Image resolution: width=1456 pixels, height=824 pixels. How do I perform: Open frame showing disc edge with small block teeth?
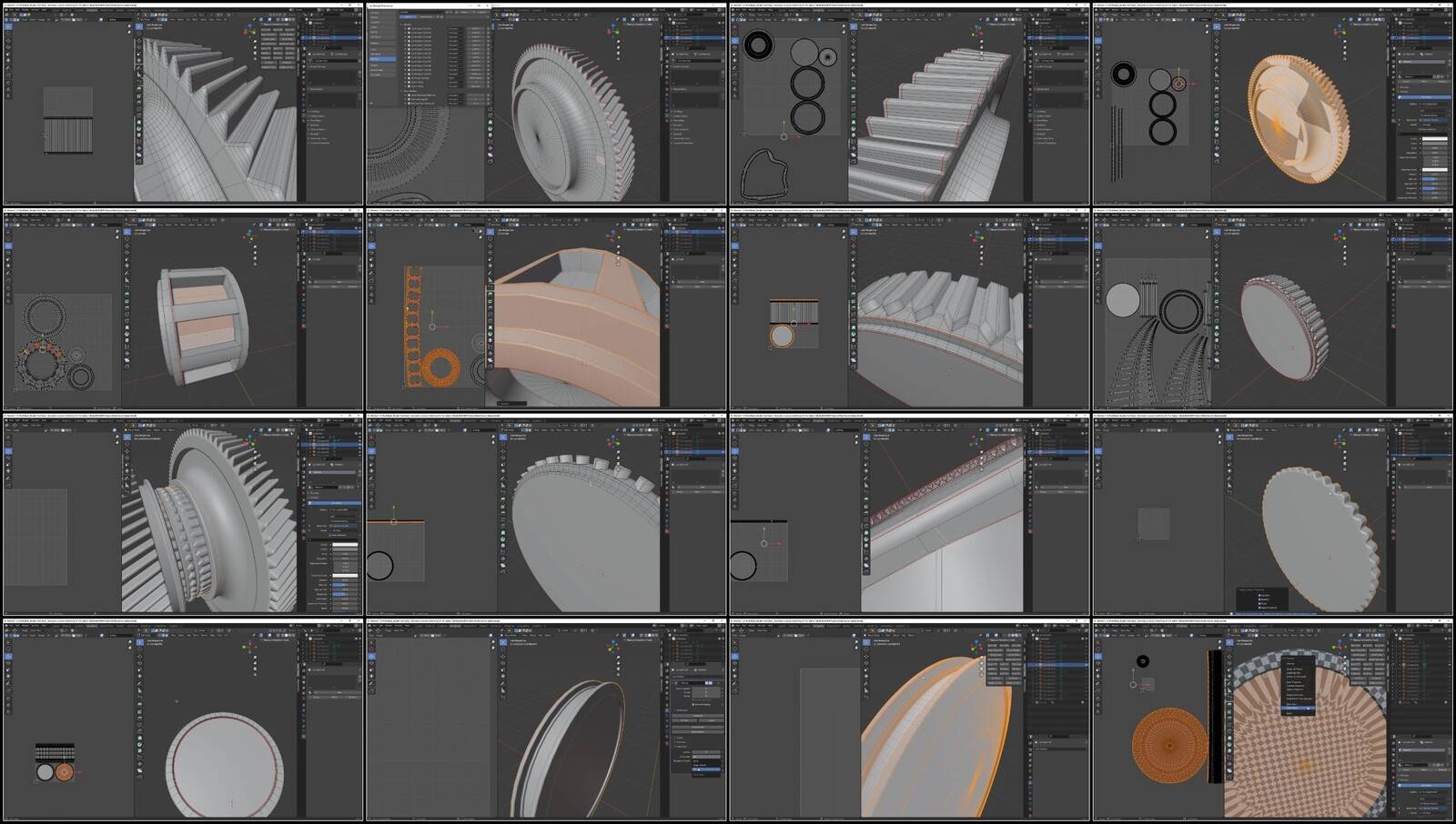click(546, 515)
